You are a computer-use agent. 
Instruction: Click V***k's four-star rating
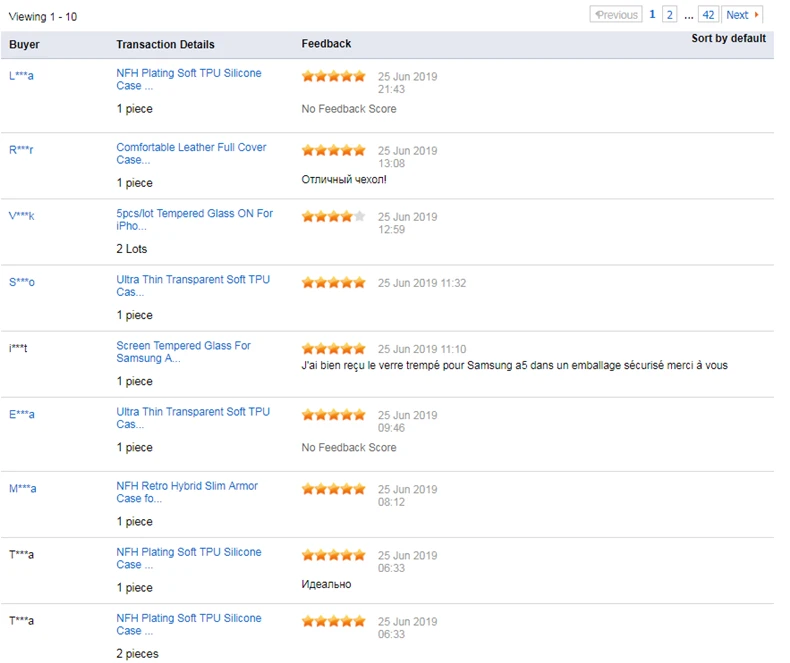[334, 216]
